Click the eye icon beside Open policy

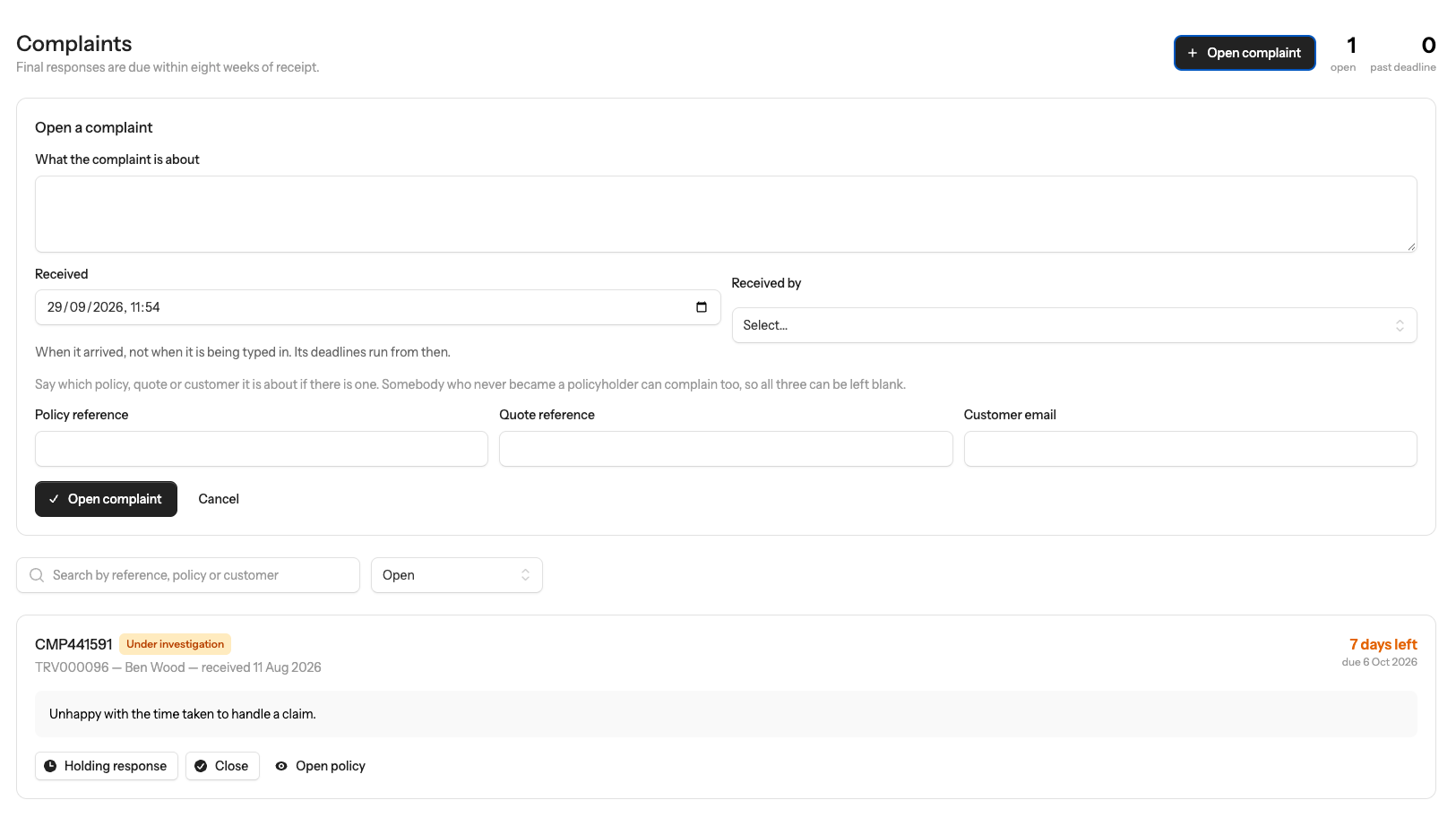(281, 766)
